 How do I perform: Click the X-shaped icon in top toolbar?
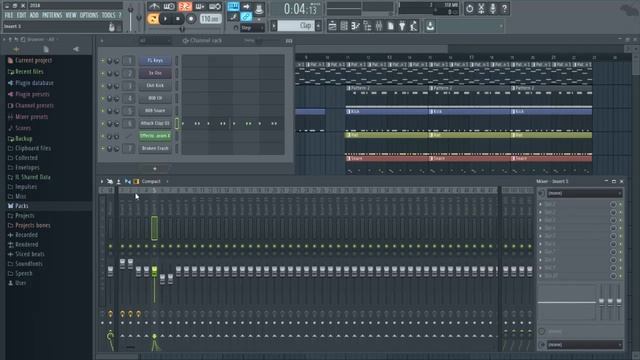(481, 8)
